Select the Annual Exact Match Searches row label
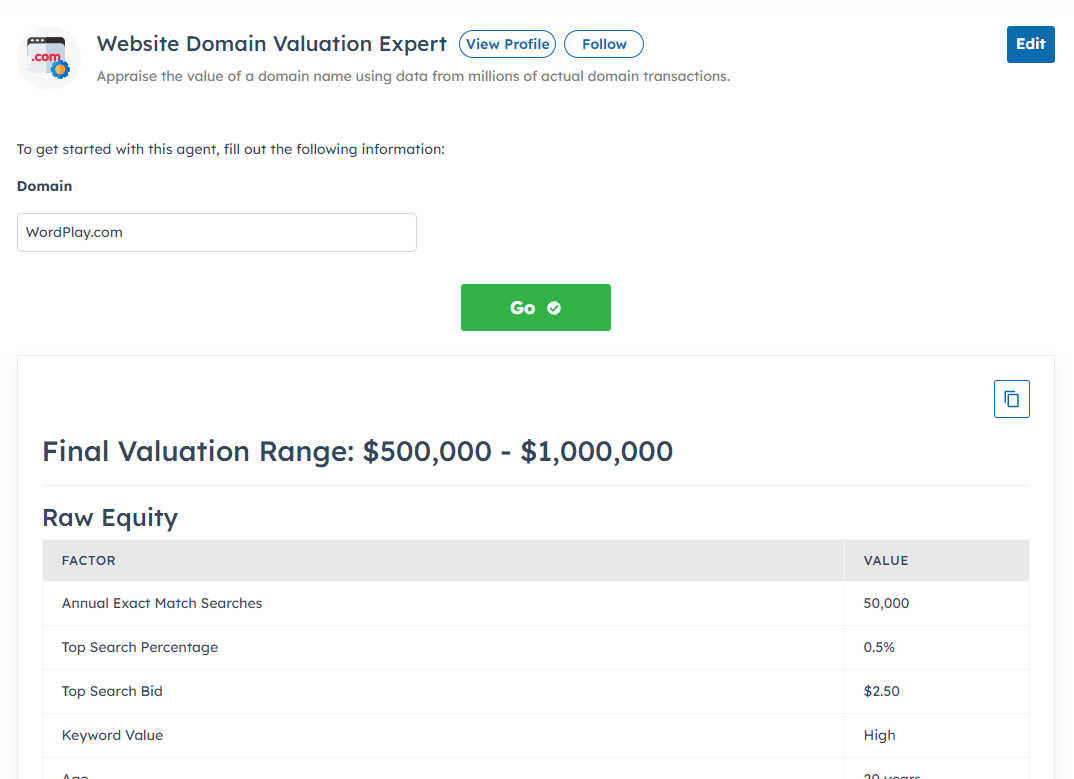The width and height of the screenshot is (1074, 779). pyautogui.click(x=162, y=603)
